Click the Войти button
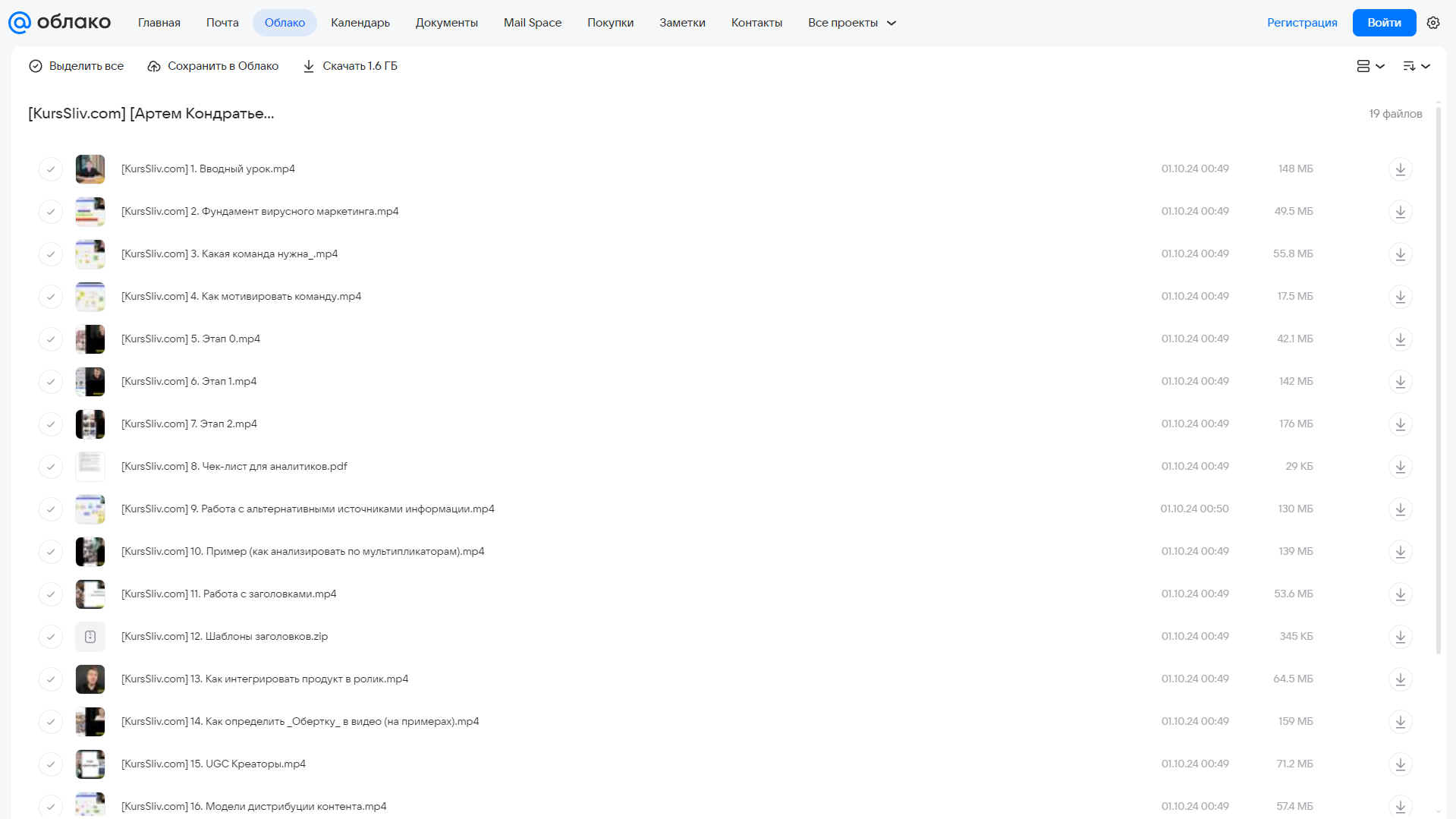The width and height of the screenshot is (1456, 819). (x=1384, y=23)
